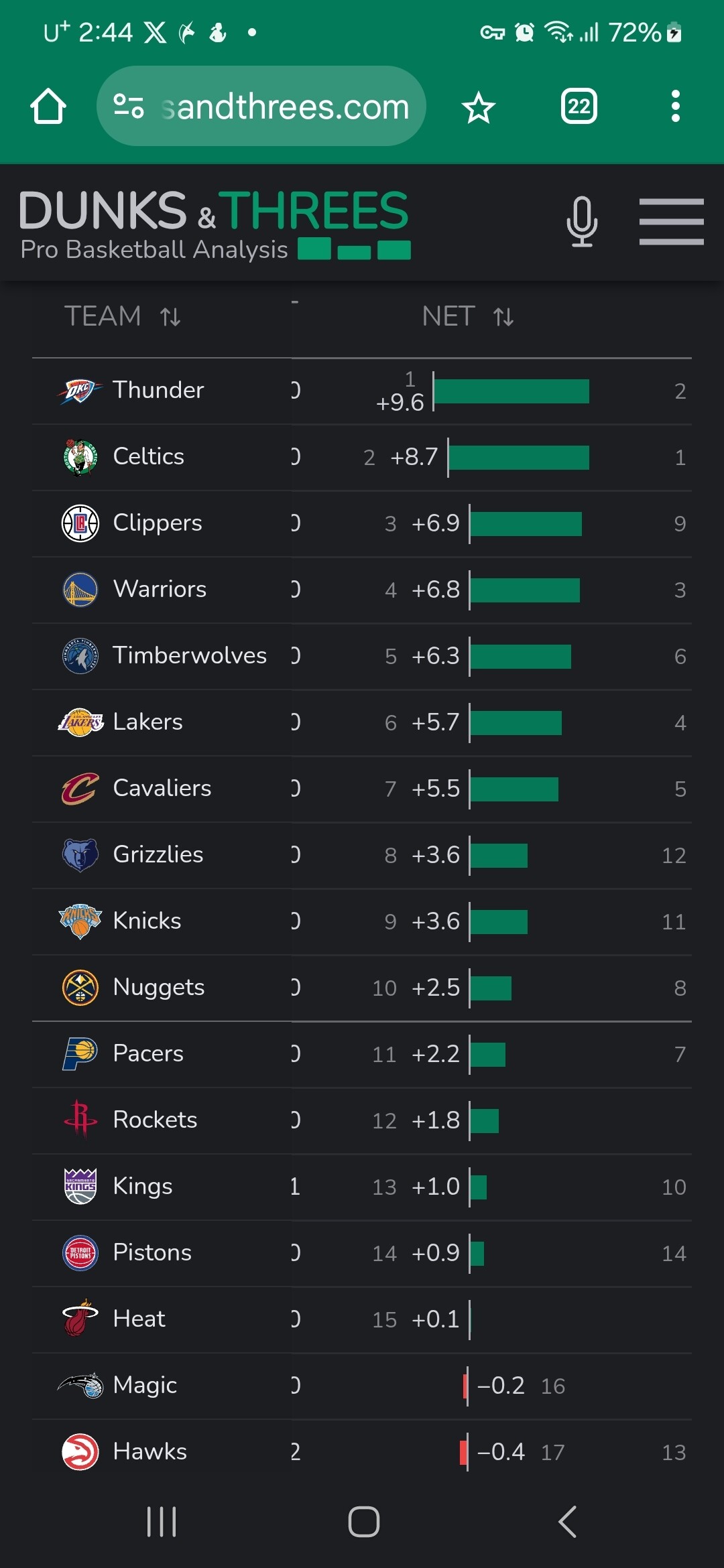Open the site hamburger menu
724x1568 pixels.
671,221
